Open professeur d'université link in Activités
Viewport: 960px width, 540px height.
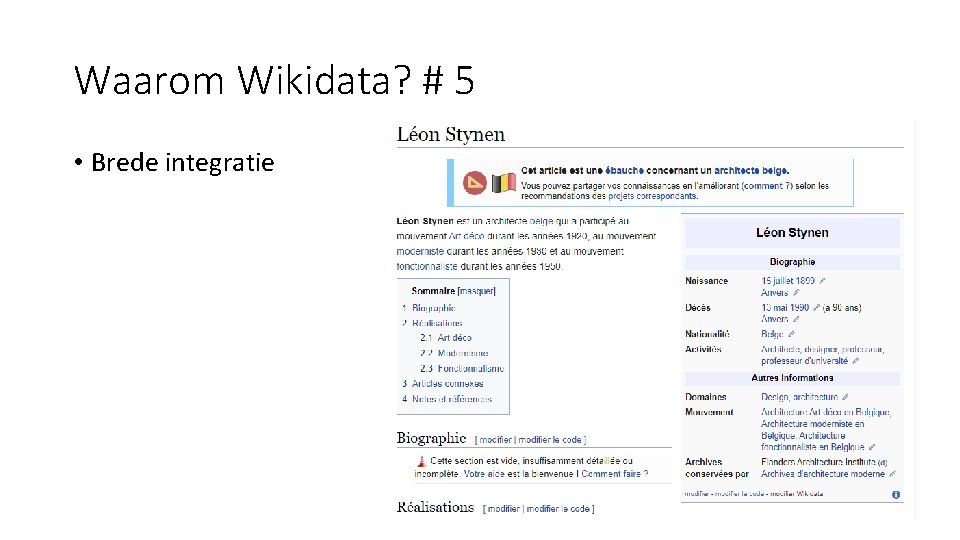click(804, 361)
